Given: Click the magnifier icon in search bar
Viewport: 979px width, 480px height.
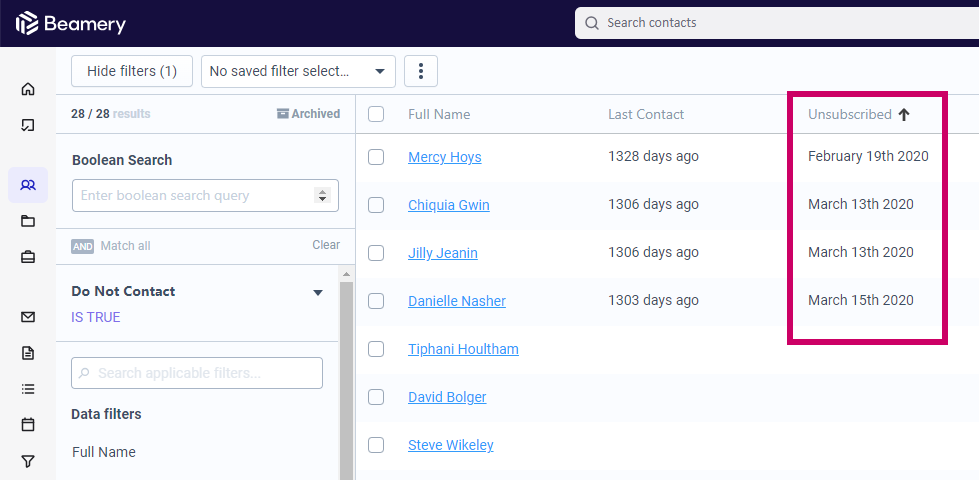Looking at the screenshot, I should (591, 23).
